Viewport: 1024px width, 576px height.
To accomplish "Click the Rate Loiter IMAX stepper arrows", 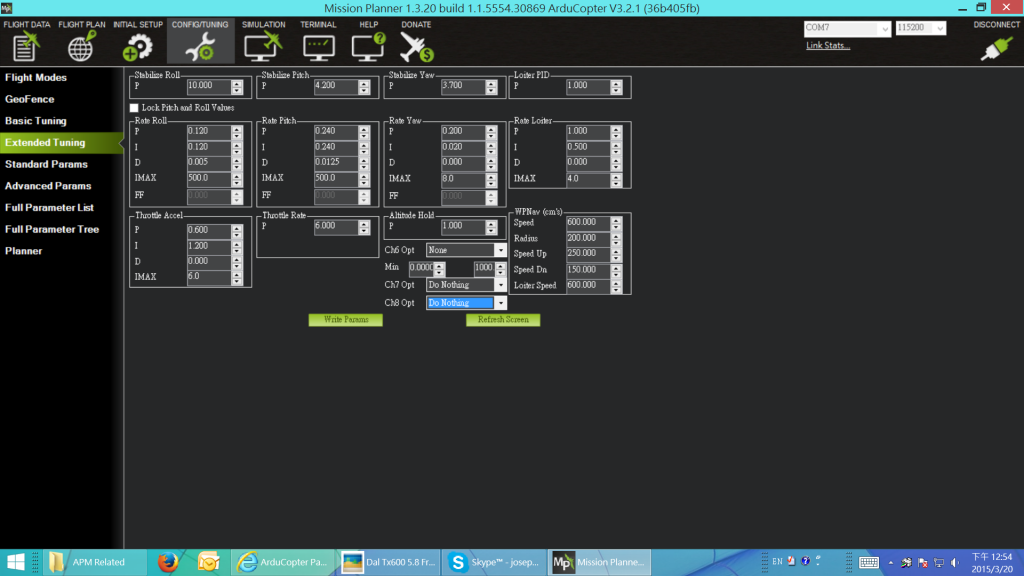I will point(616,179).
